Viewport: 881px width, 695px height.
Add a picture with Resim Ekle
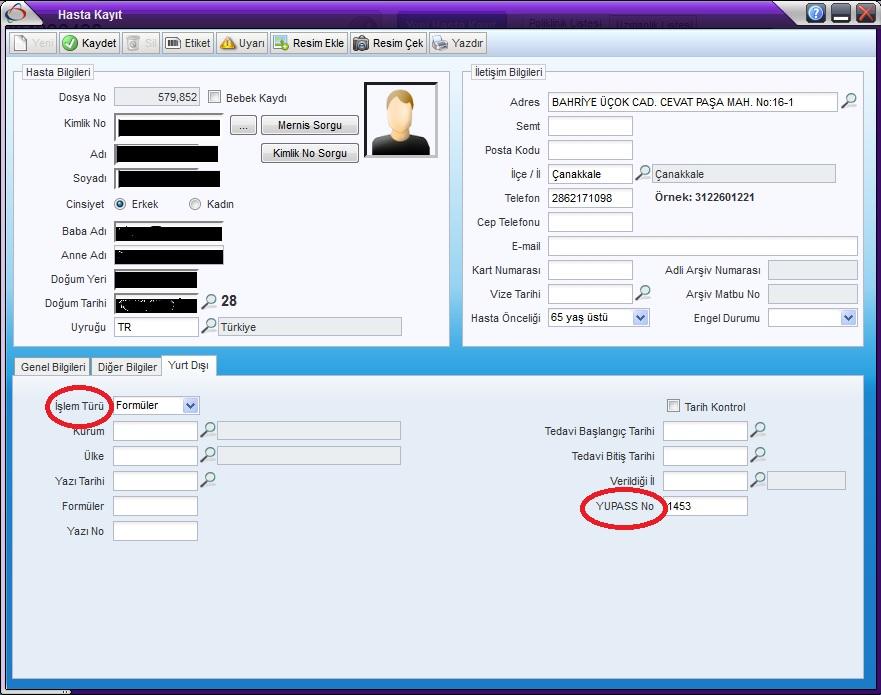pyautogui.click(x=308, y=44)
